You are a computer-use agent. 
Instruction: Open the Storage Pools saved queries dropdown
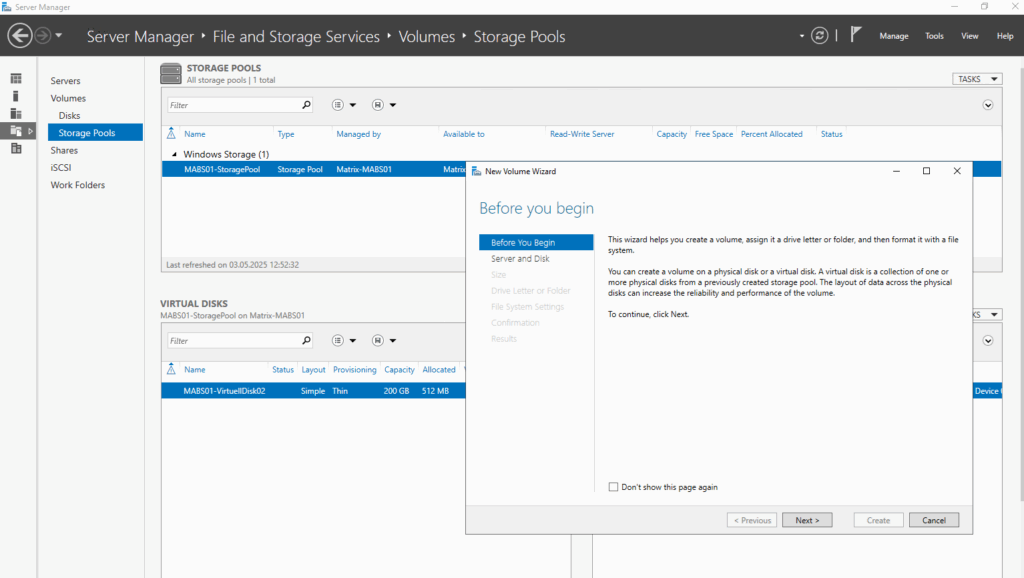pyautogui.click(x=384, y=104)
